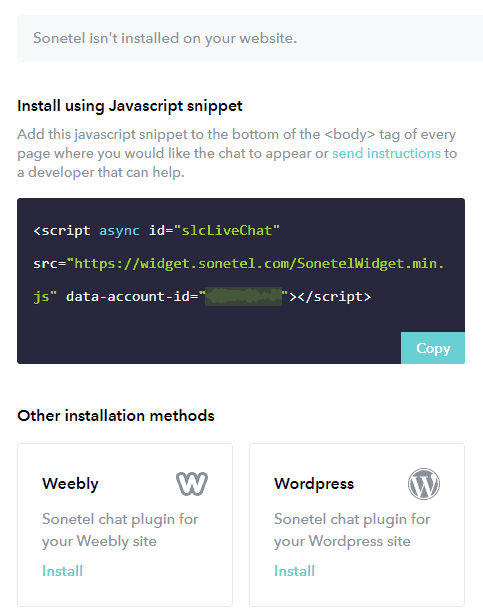
Task: Click 'Sonetel isn't installed on your website' notice
Action: 250,38
